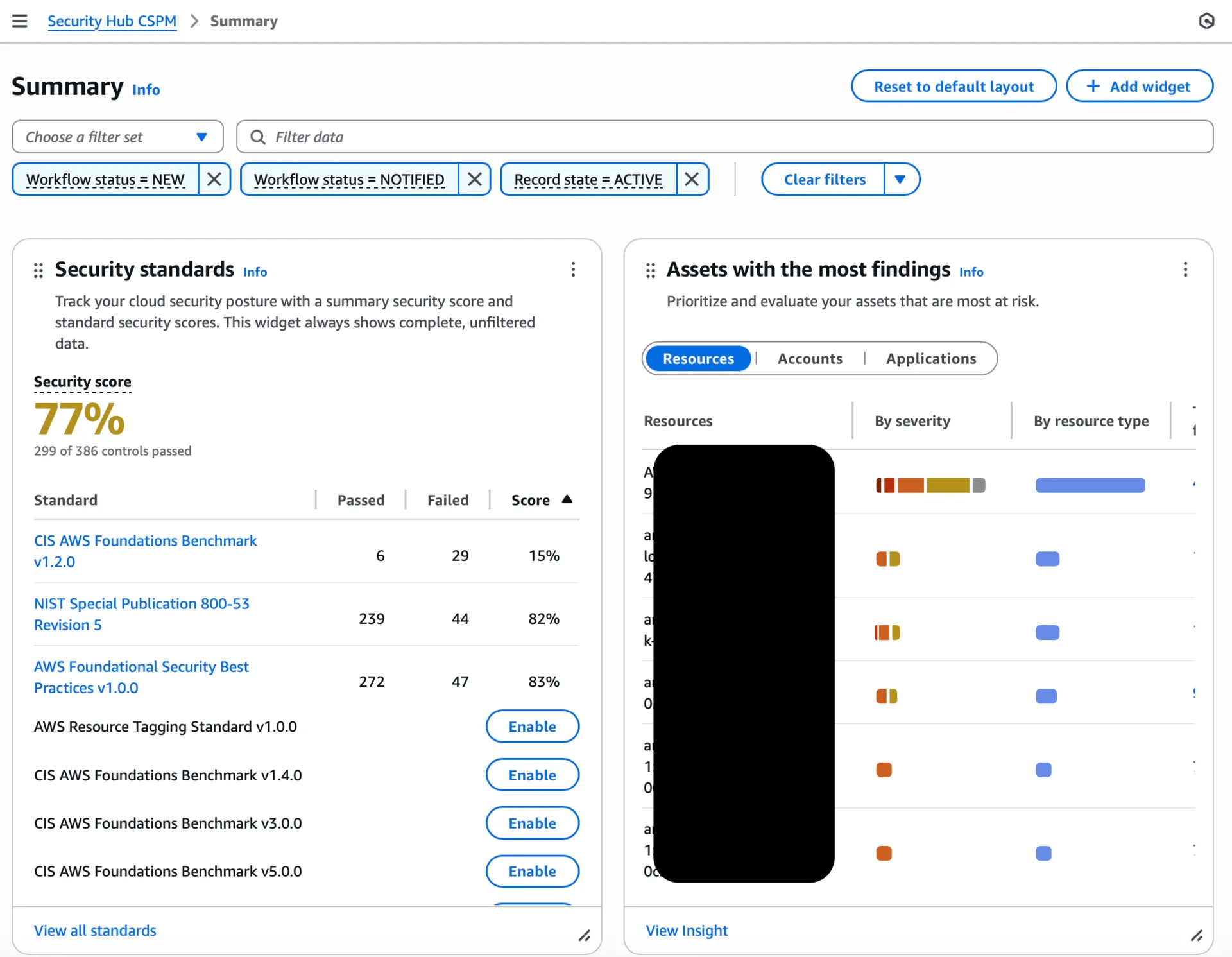Remove the Record state = ACTIVE filter
The width and height of the screenshot is (1232, 957).
click(692, 179)
